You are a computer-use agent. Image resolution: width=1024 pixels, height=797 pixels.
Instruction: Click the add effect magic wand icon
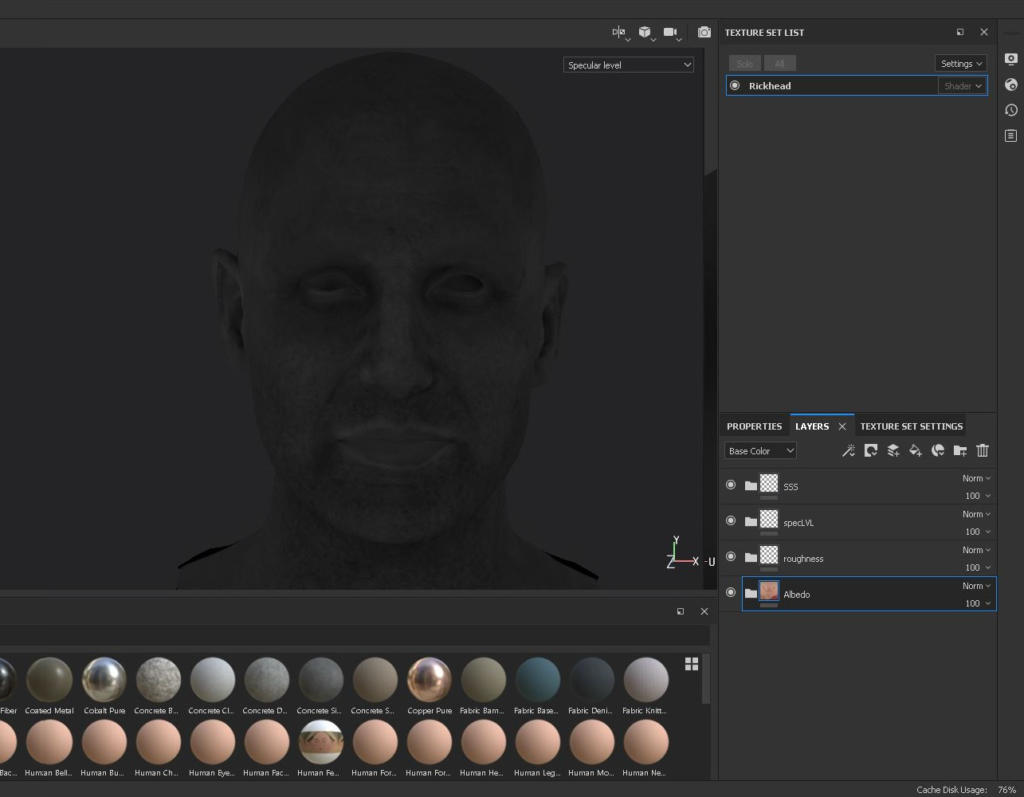pos(848,451)
